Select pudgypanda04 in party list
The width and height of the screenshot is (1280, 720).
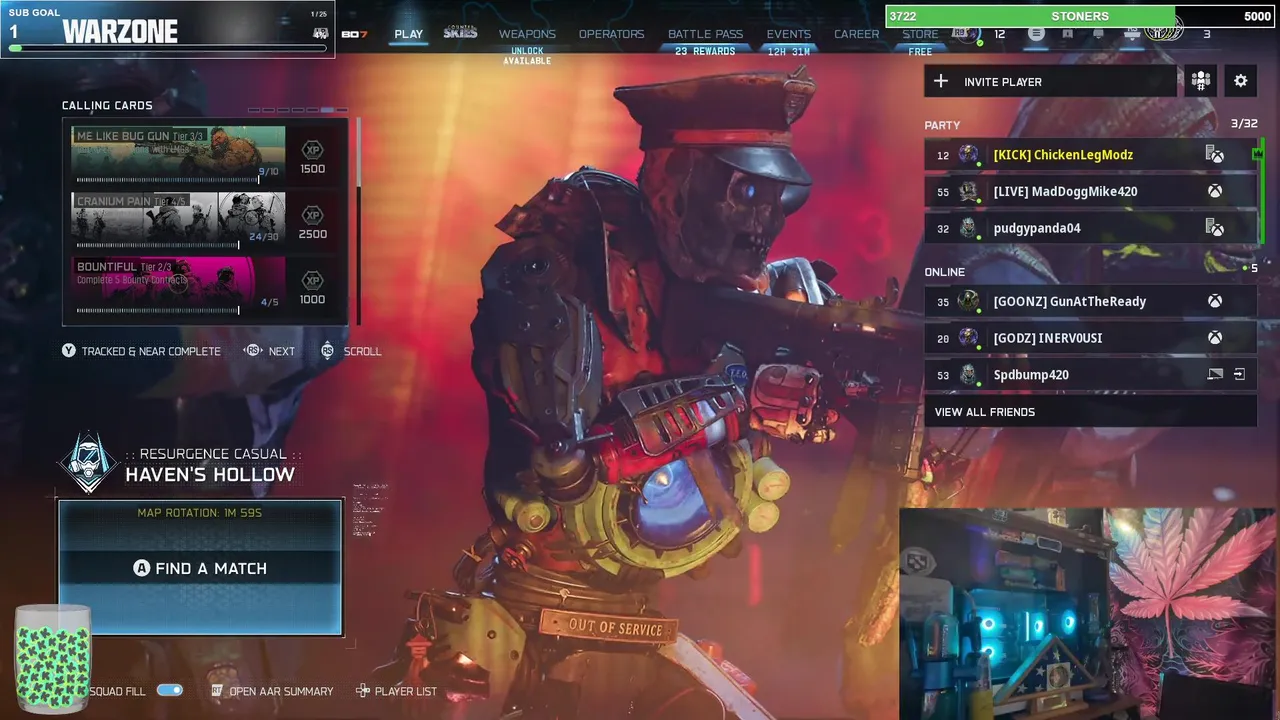(1090, 228)
